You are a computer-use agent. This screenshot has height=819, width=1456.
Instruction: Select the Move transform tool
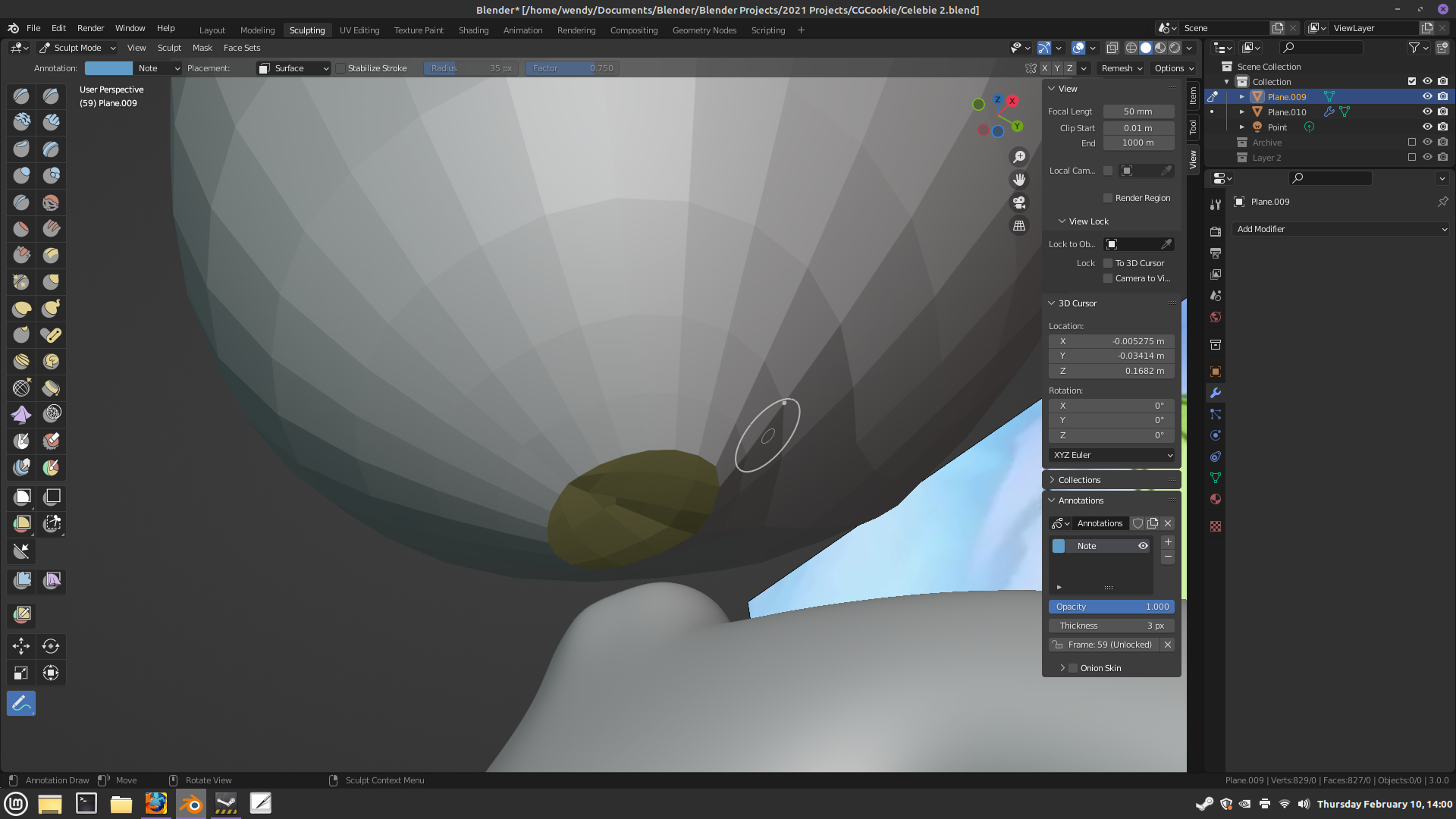click(x=21, y=646)
